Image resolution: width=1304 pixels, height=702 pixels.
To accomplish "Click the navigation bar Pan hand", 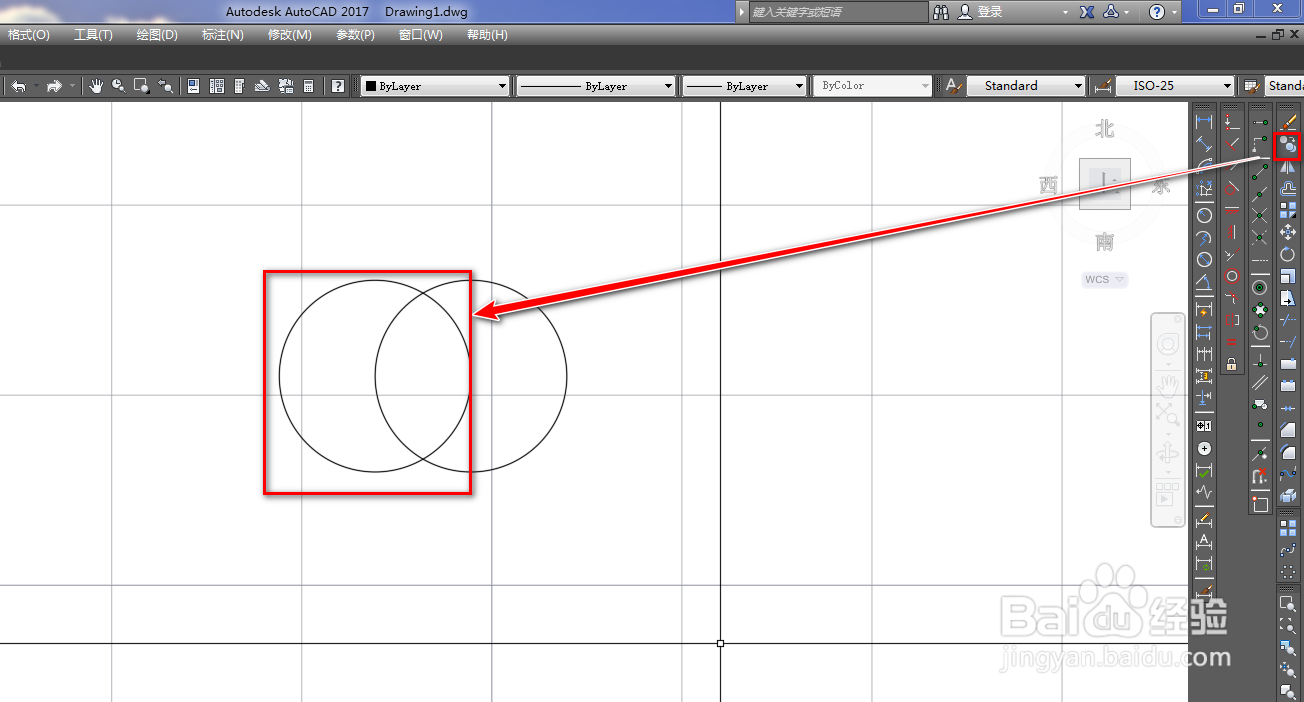I will (x=1167, y=384).
